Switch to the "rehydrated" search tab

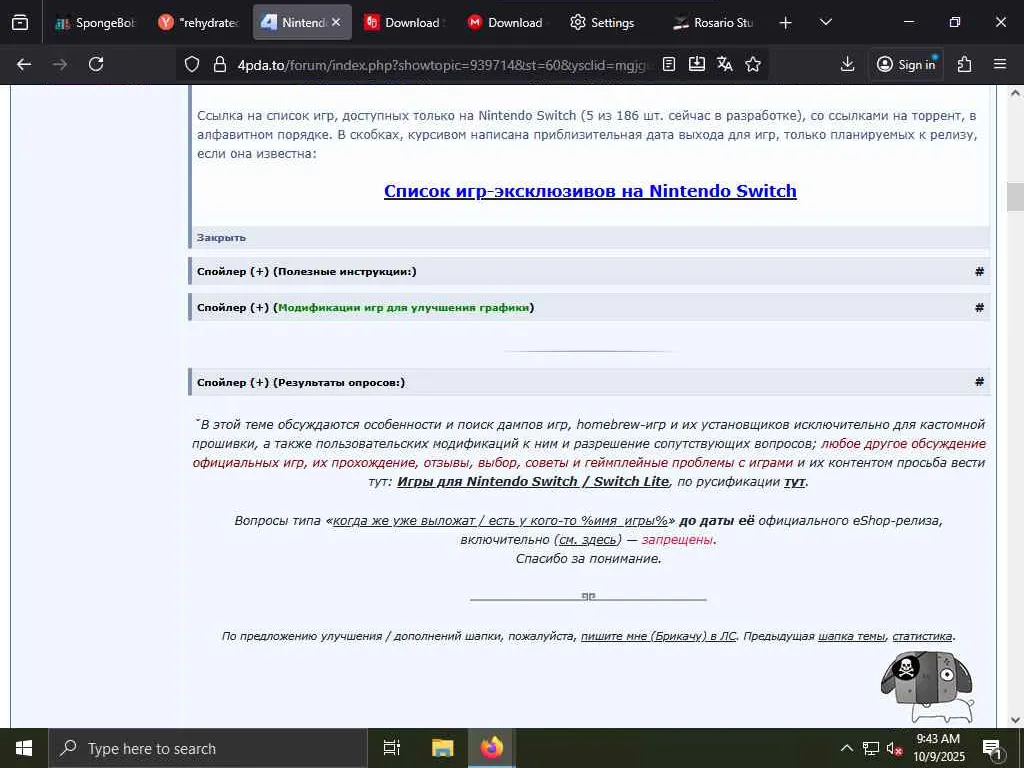[199, 22]
